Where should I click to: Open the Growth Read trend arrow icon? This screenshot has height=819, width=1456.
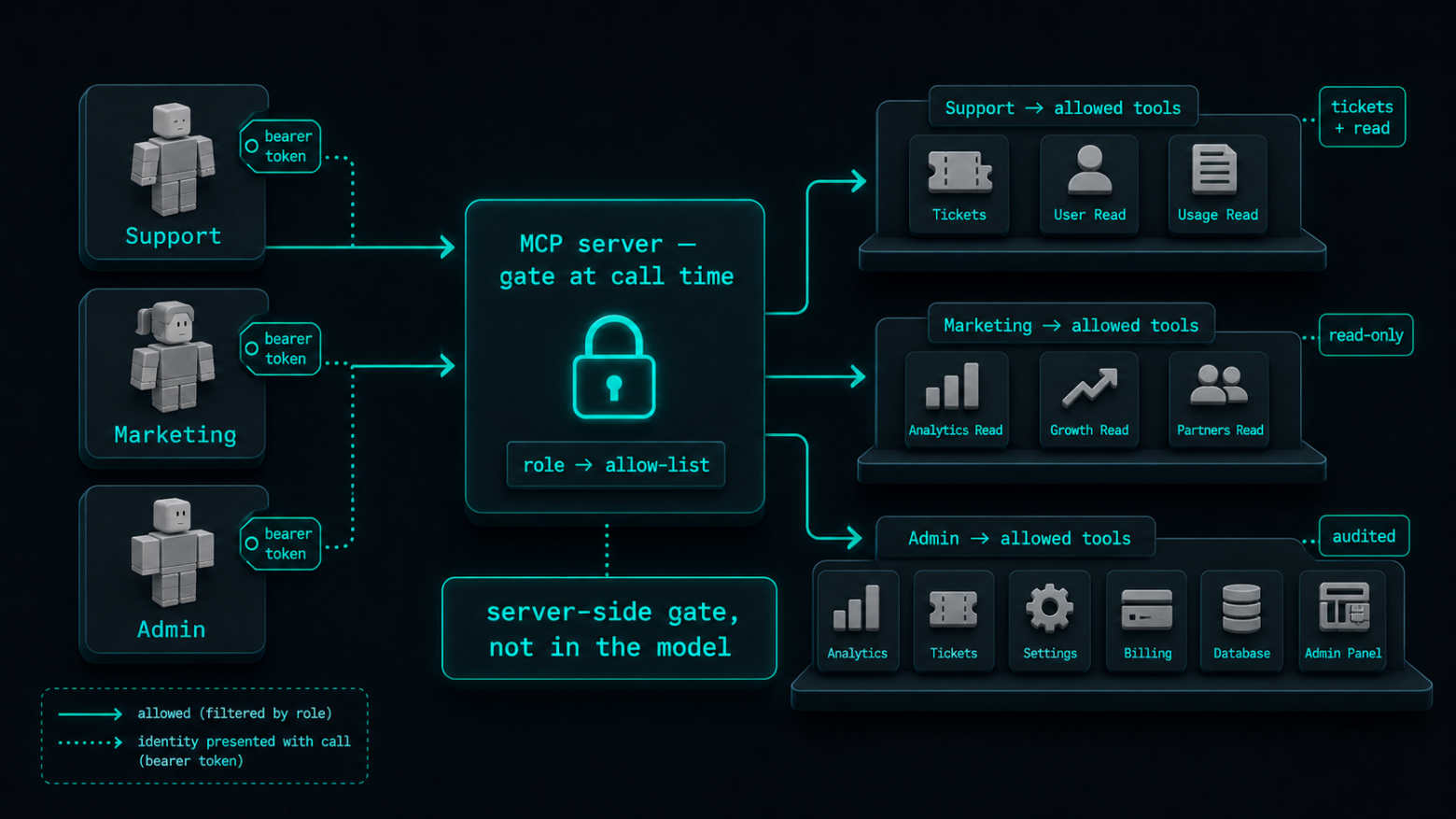click(1089, 388)
